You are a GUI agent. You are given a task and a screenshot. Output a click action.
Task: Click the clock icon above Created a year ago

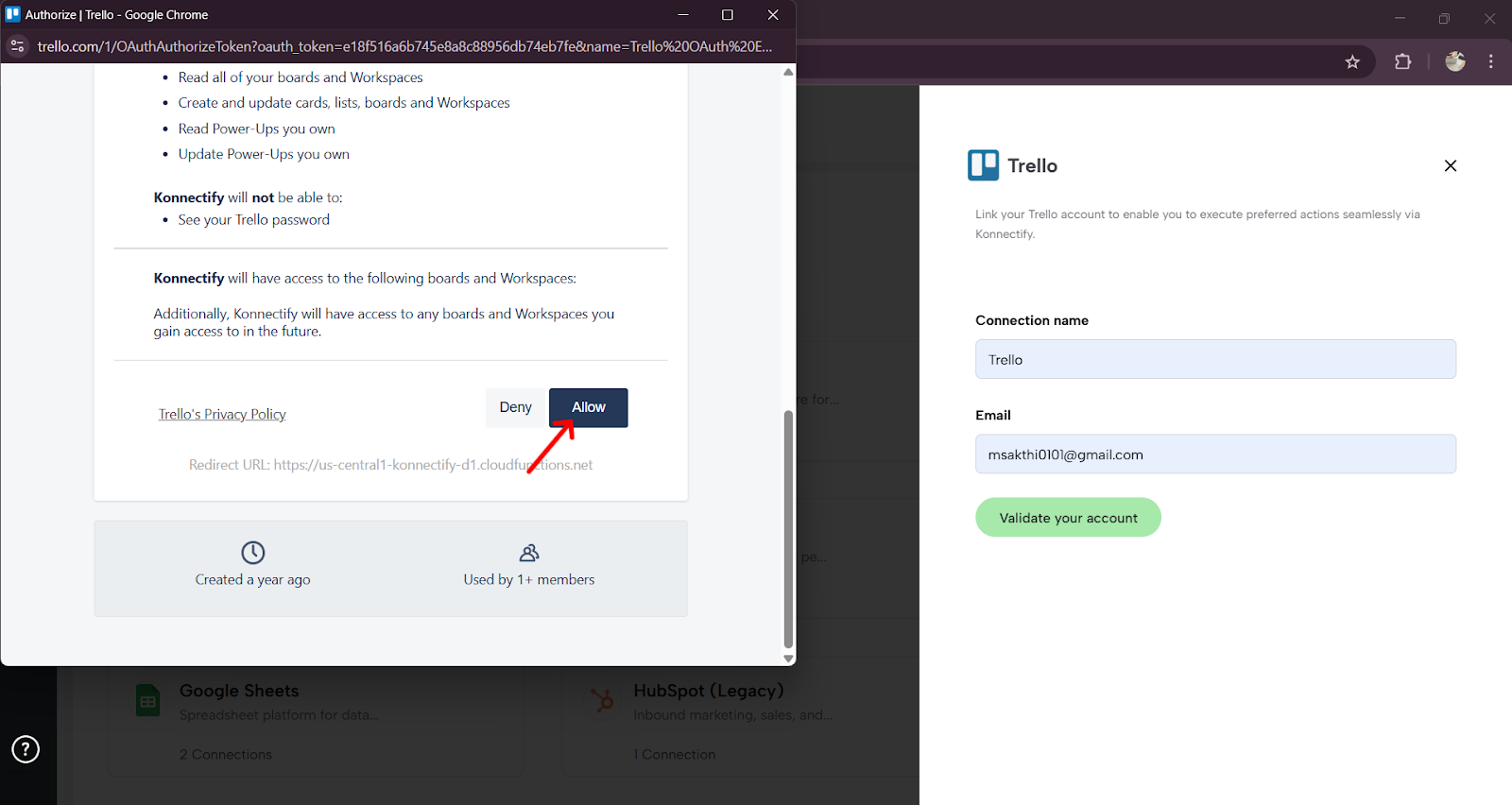[x=252, y=552]
